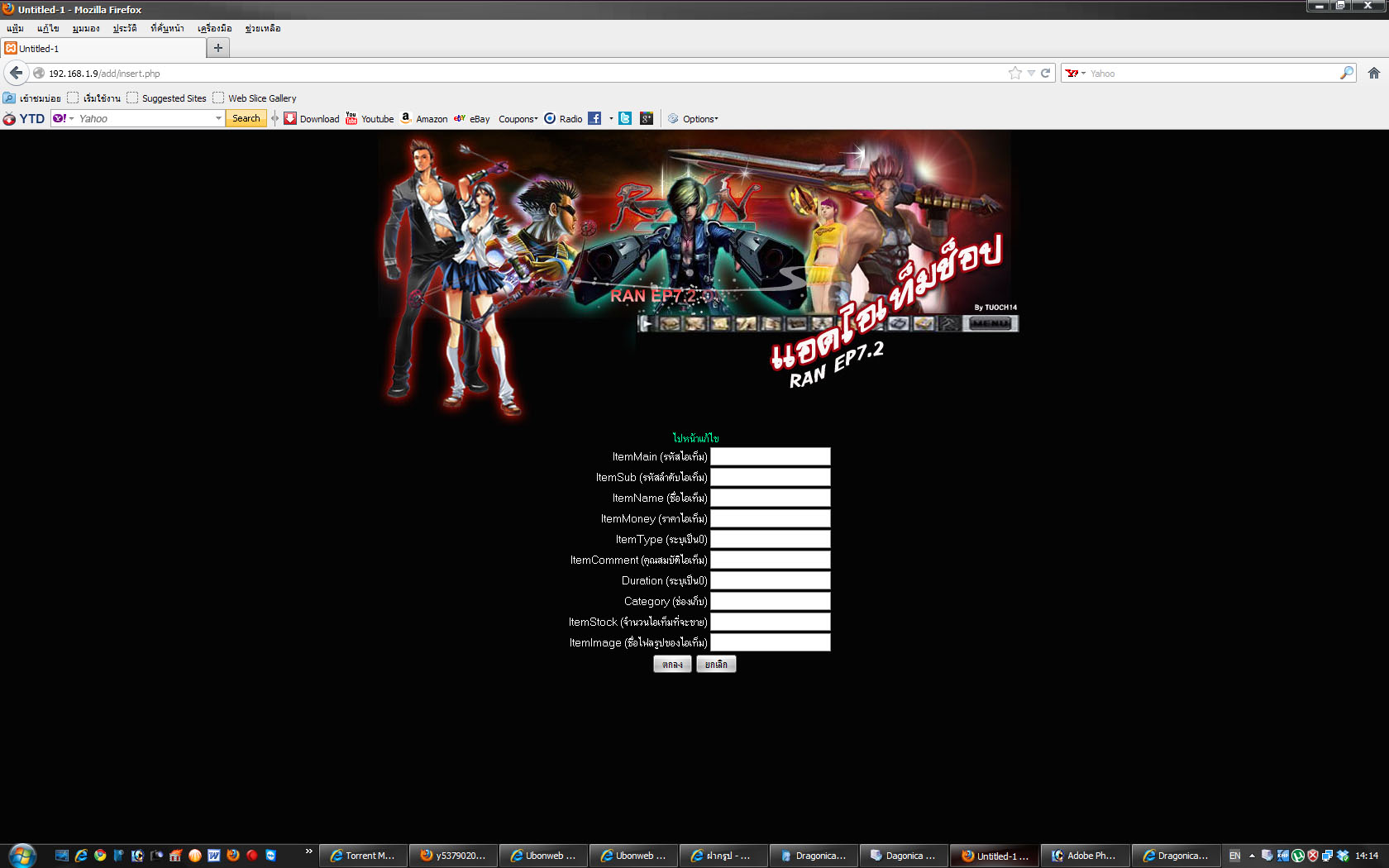Open Amazon from the toolbar
The image size is (1389, 868).
(423, 119)
